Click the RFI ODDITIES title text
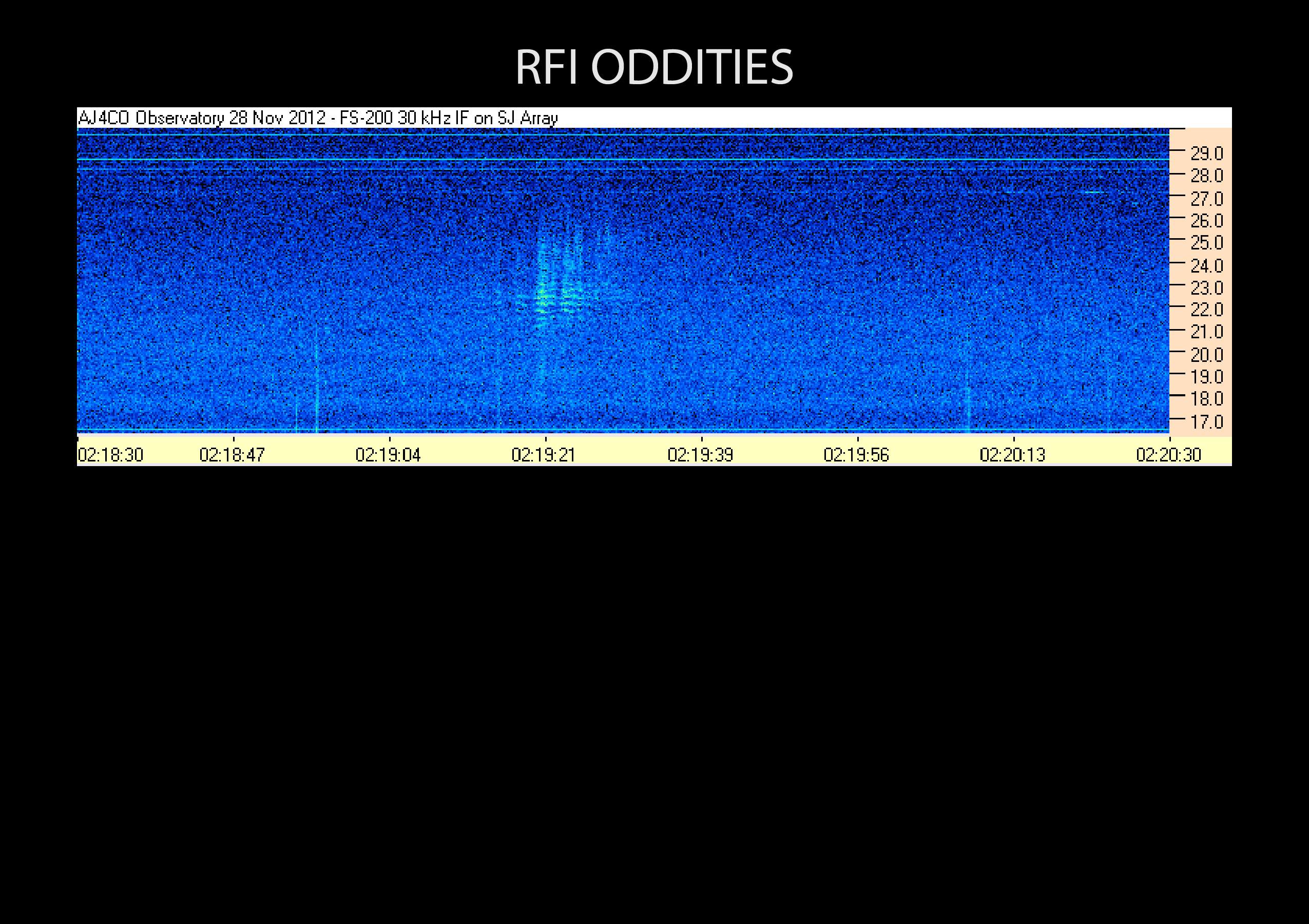The width and height of the screenshot is (1309, 924). coord(654,67)
